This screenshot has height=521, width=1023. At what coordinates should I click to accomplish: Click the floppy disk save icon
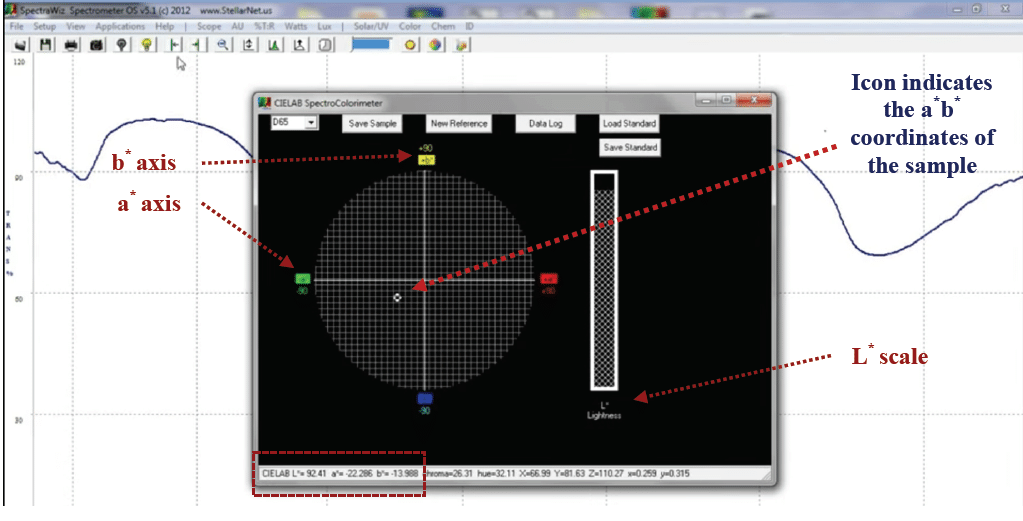click(x=46, y=45)
